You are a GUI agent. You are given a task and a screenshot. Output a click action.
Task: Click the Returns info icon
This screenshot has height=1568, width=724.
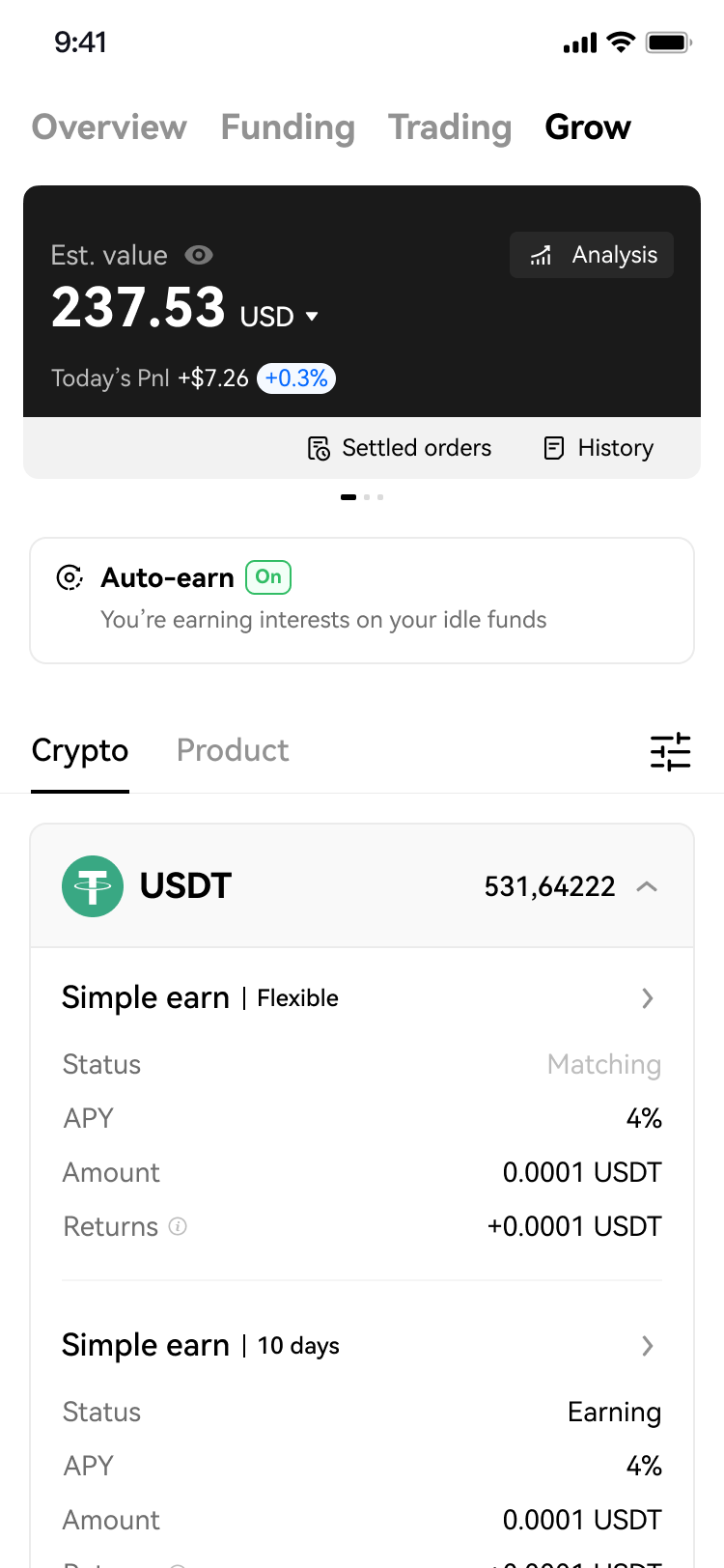tap(178, 1226)
